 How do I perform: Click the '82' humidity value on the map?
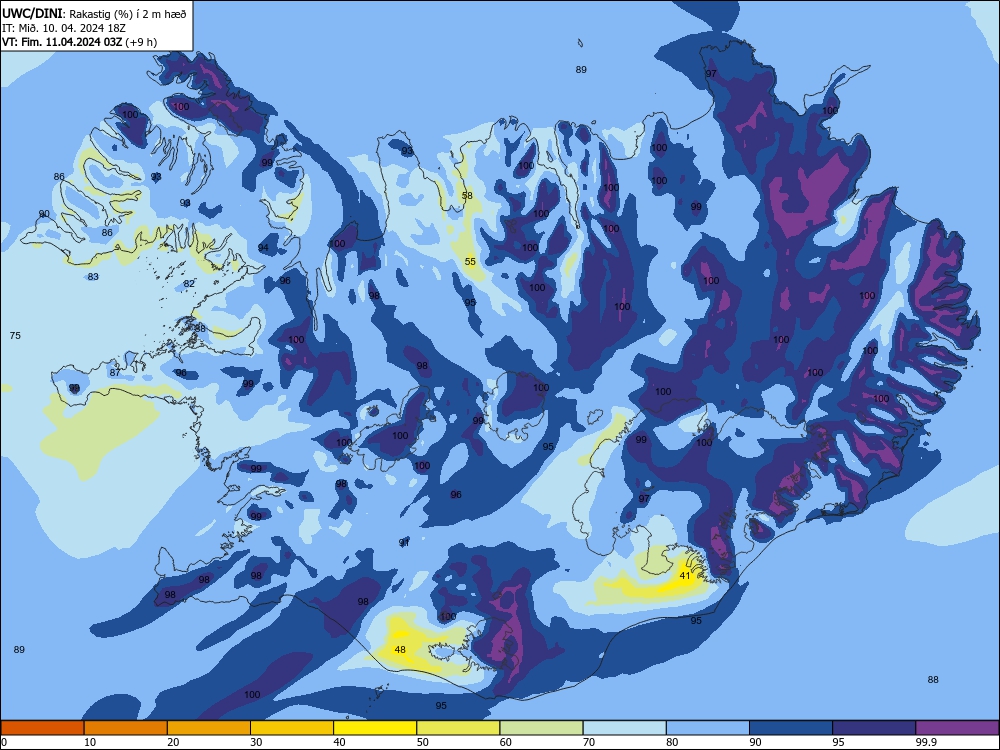click(x=189, y=284)
